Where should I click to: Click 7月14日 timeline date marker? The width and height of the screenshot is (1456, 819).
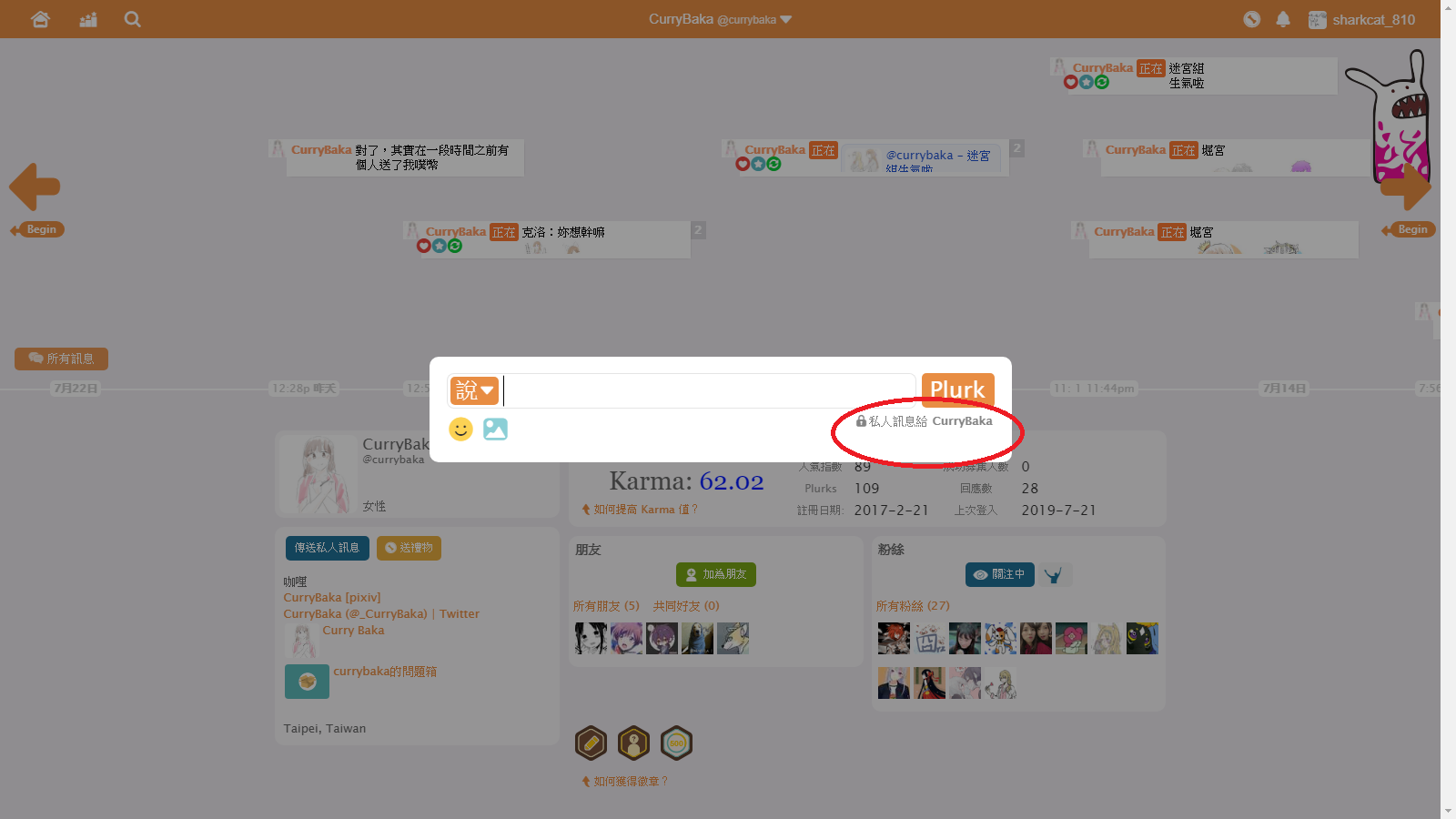[x=1284, y=389]
